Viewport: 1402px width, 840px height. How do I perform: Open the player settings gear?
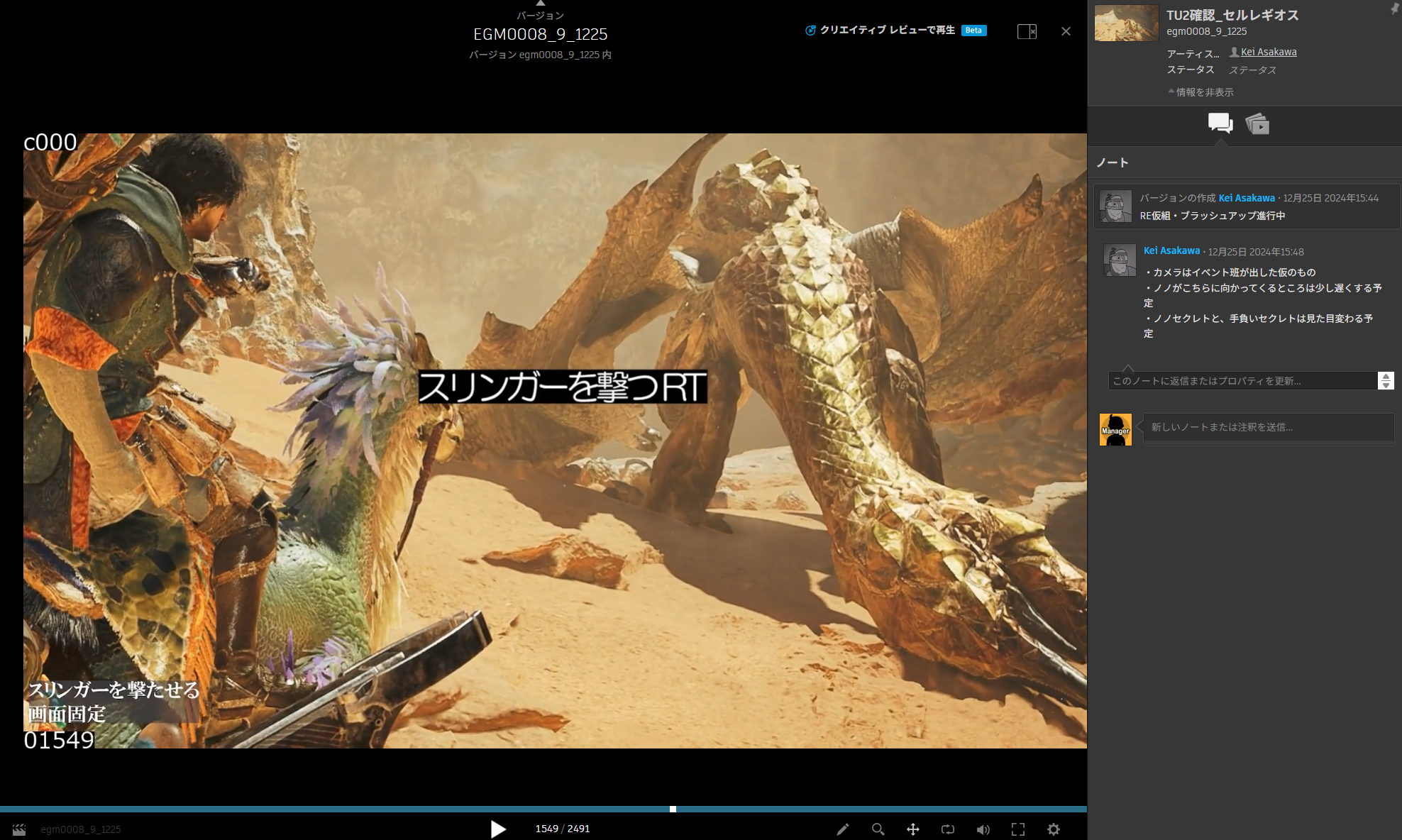pos(1054,829)
